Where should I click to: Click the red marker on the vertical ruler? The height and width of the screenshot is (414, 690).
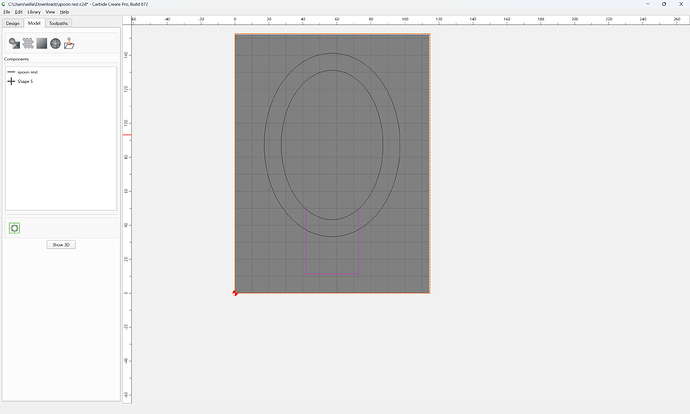(x=127, y=135)
